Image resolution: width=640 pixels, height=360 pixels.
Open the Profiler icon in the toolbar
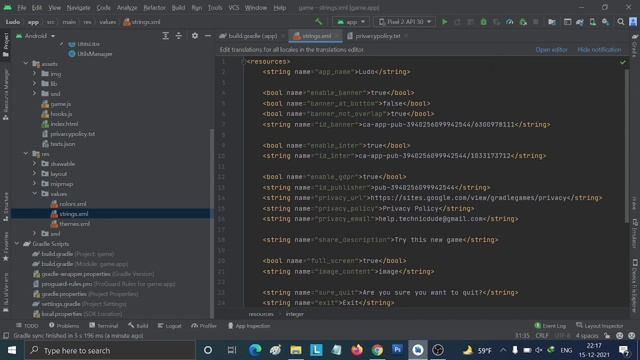point(510,22)
